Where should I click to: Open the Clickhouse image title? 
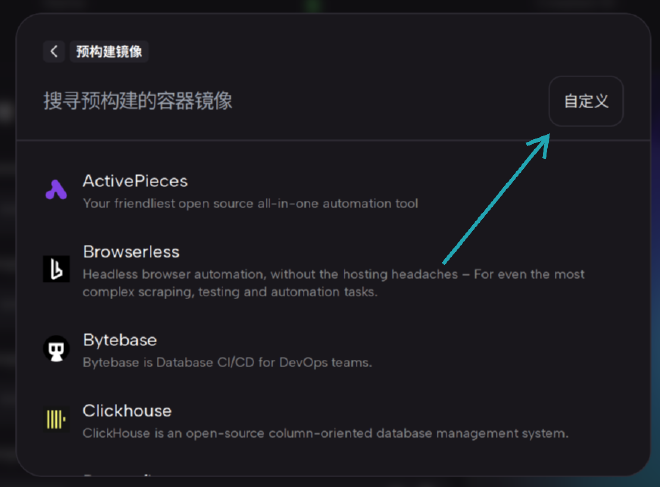(x=127, y=411)
